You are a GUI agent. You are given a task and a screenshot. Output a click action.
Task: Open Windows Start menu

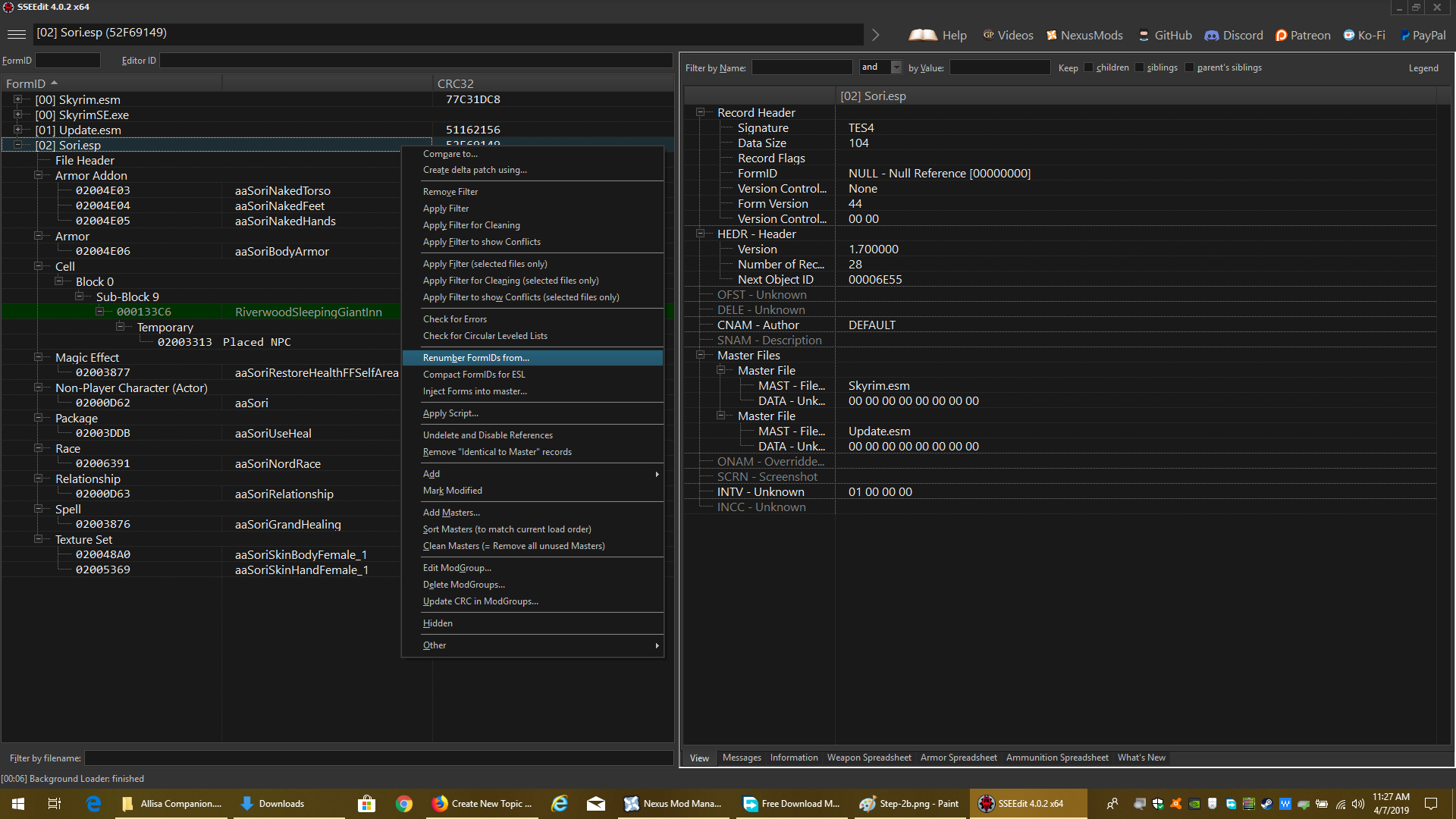(18, 804)
